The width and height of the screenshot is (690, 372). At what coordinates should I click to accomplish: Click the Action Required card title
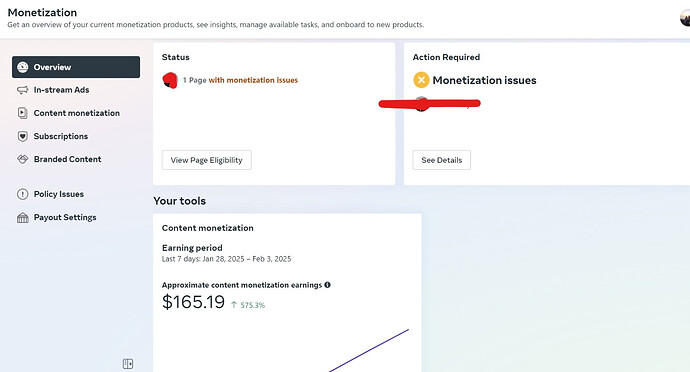point(446,57)
